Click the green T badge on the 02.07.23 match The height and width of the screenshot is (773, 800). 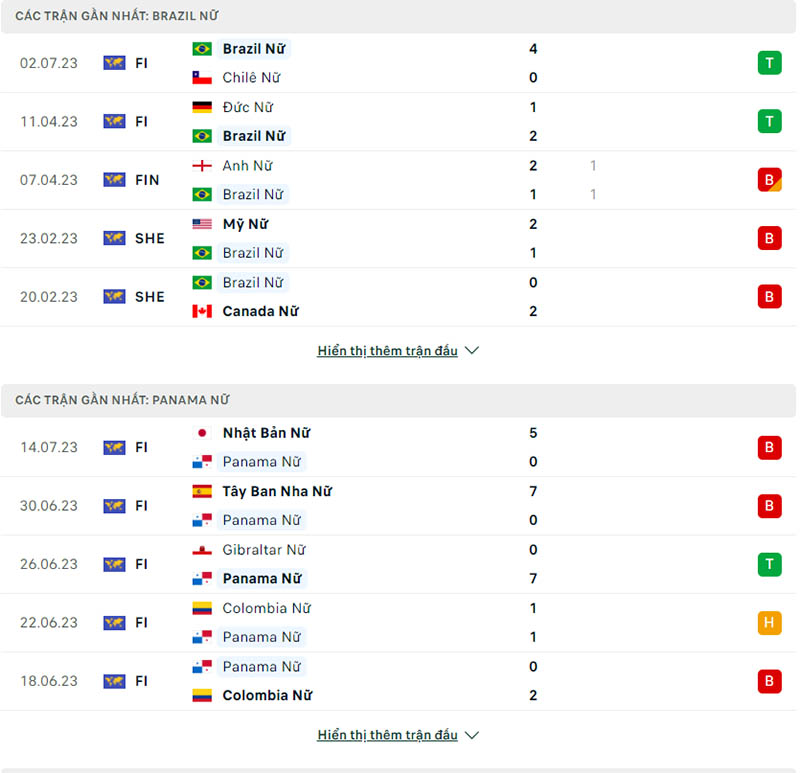click(769, 62)
